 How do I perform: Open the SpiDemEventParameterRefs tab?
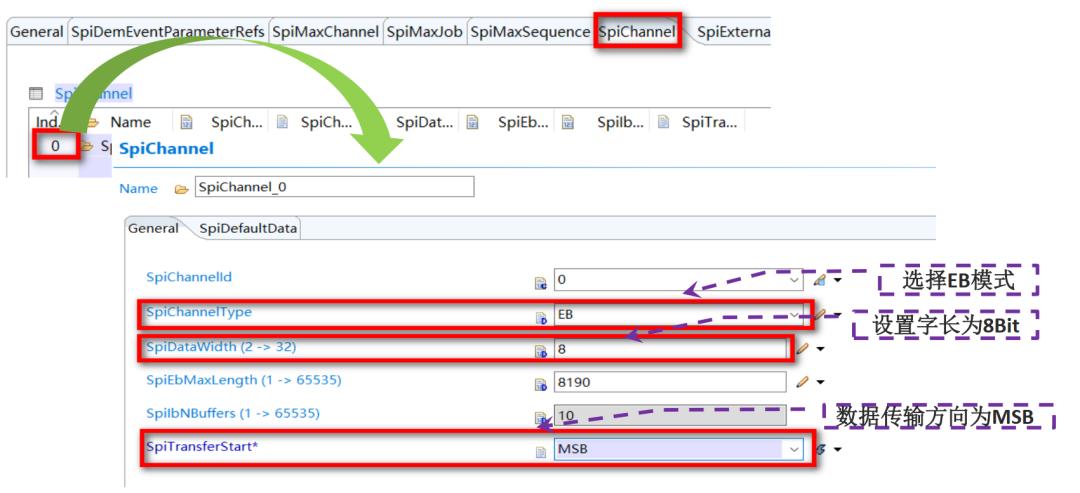pyautogui.click(x=167, y=32)
